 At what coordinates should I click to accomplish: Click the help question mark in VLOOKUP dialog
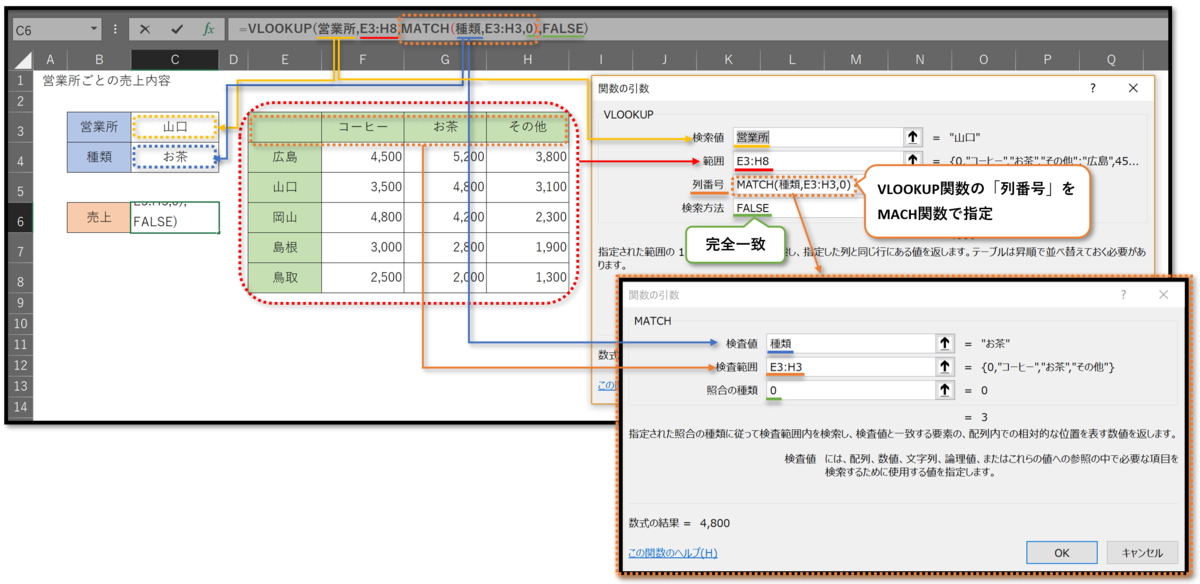(x=1092, y=88)
